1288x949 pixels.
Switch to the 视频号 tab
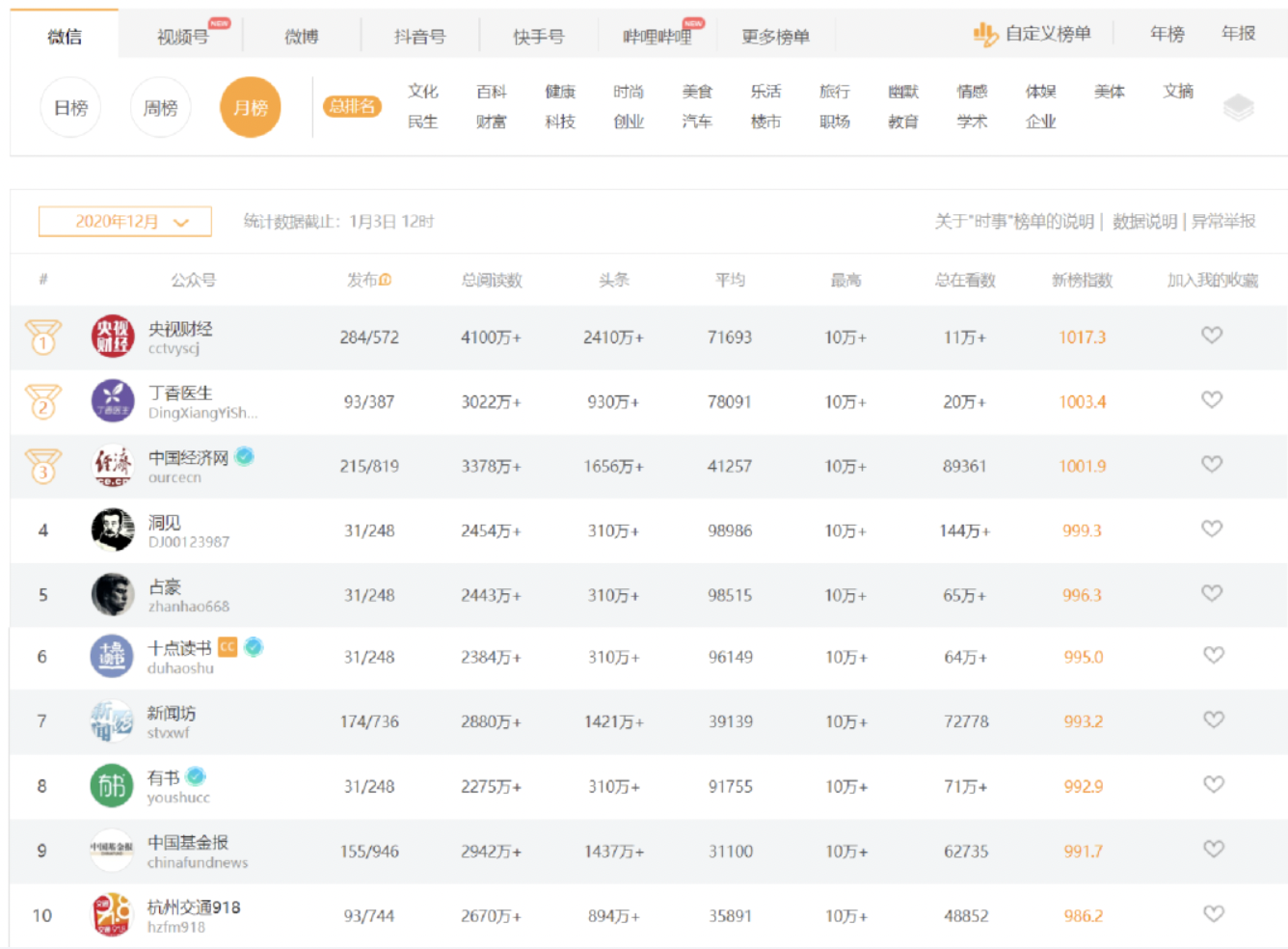pos(183,37)
